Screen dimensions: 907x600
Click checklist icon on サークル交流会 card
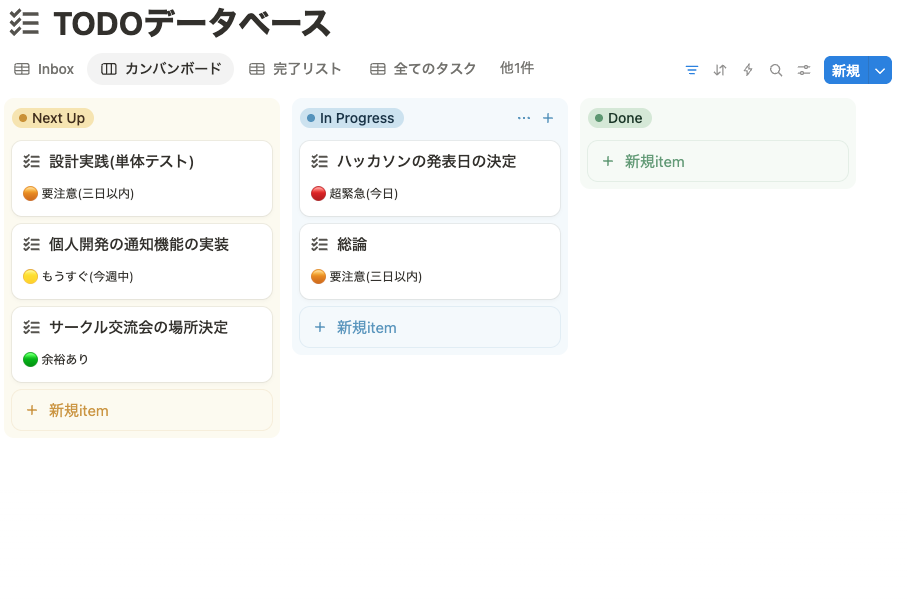tap(31, 327)
